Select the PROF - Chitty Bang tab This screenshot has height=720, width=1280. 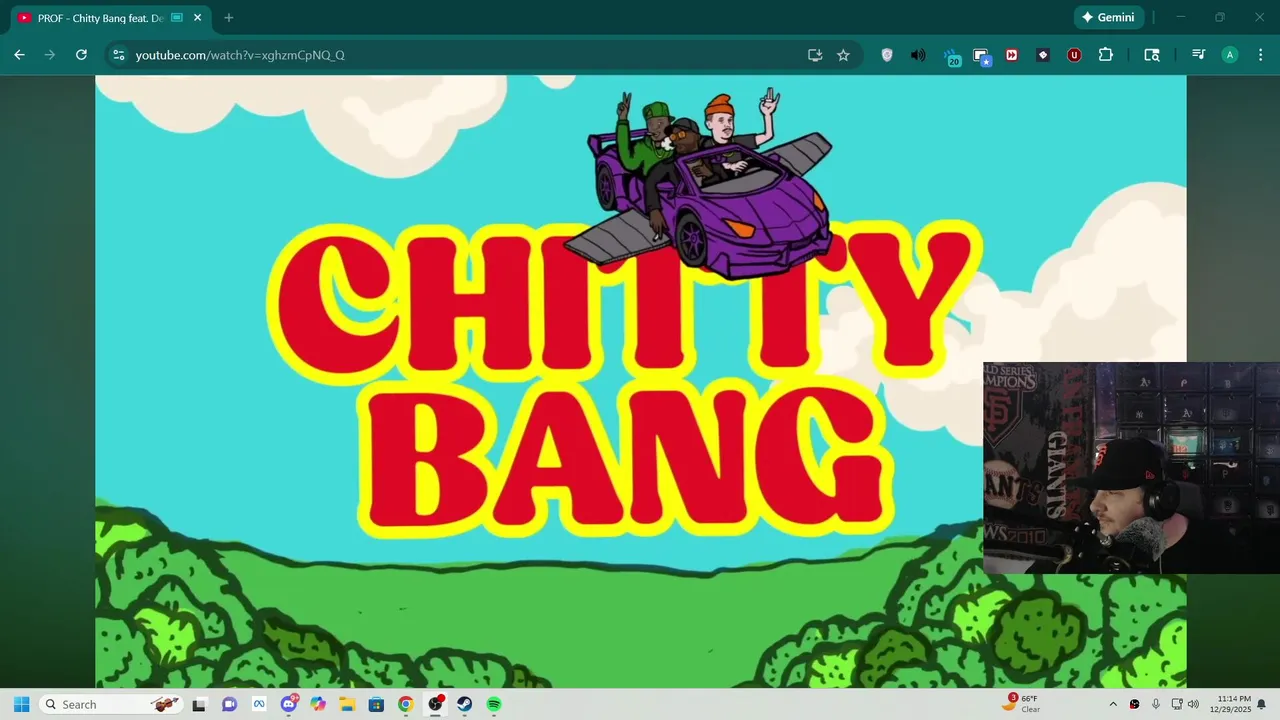tap(100, 18)
